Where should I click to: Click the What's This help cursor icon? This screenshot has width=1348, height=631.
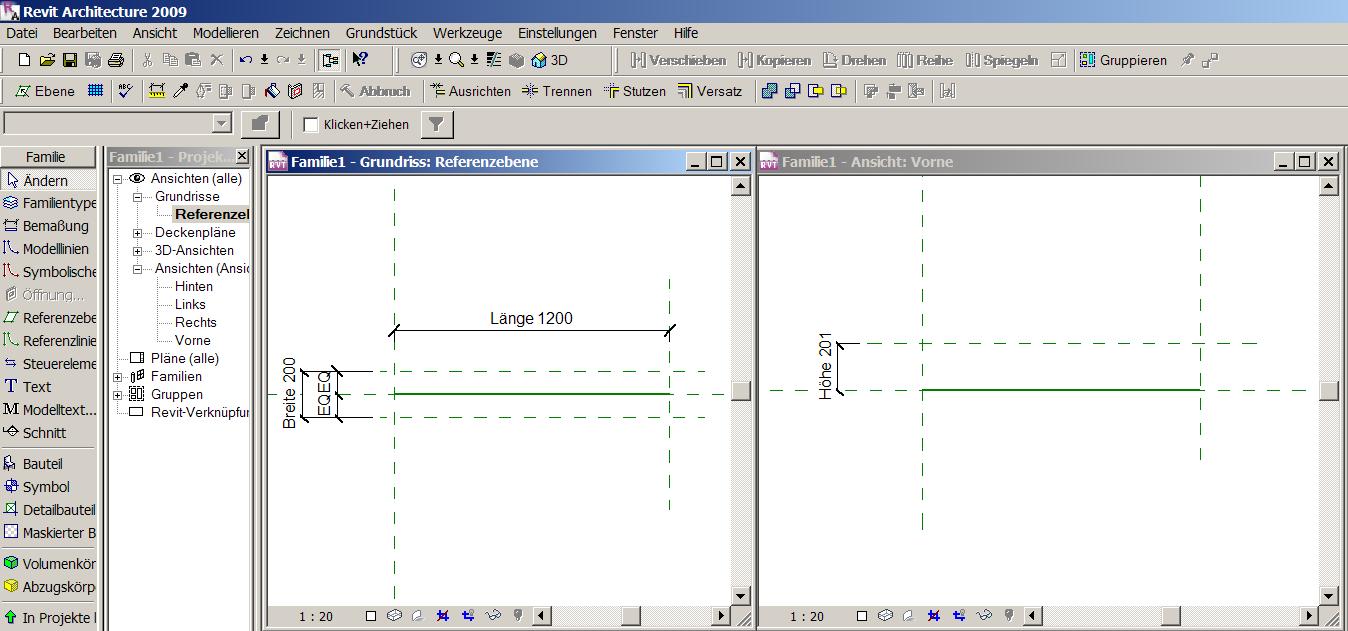point(360,60)
